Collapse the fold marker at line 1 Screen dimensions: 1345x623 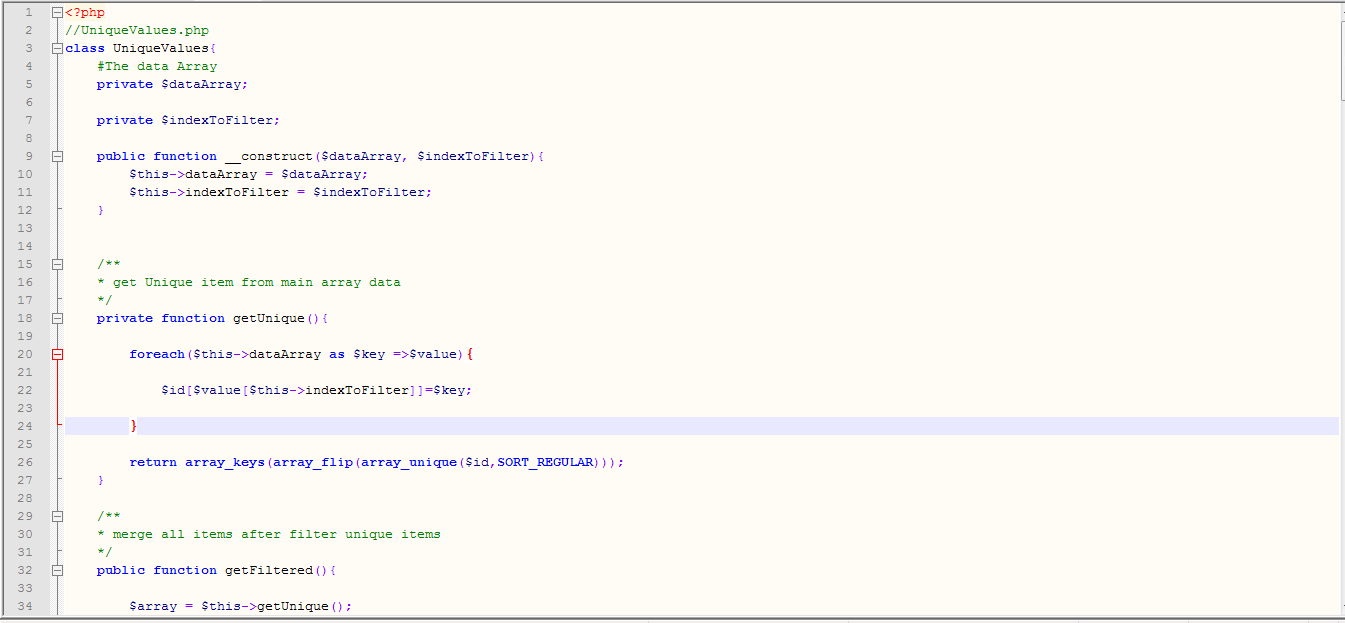click(57, 13)
